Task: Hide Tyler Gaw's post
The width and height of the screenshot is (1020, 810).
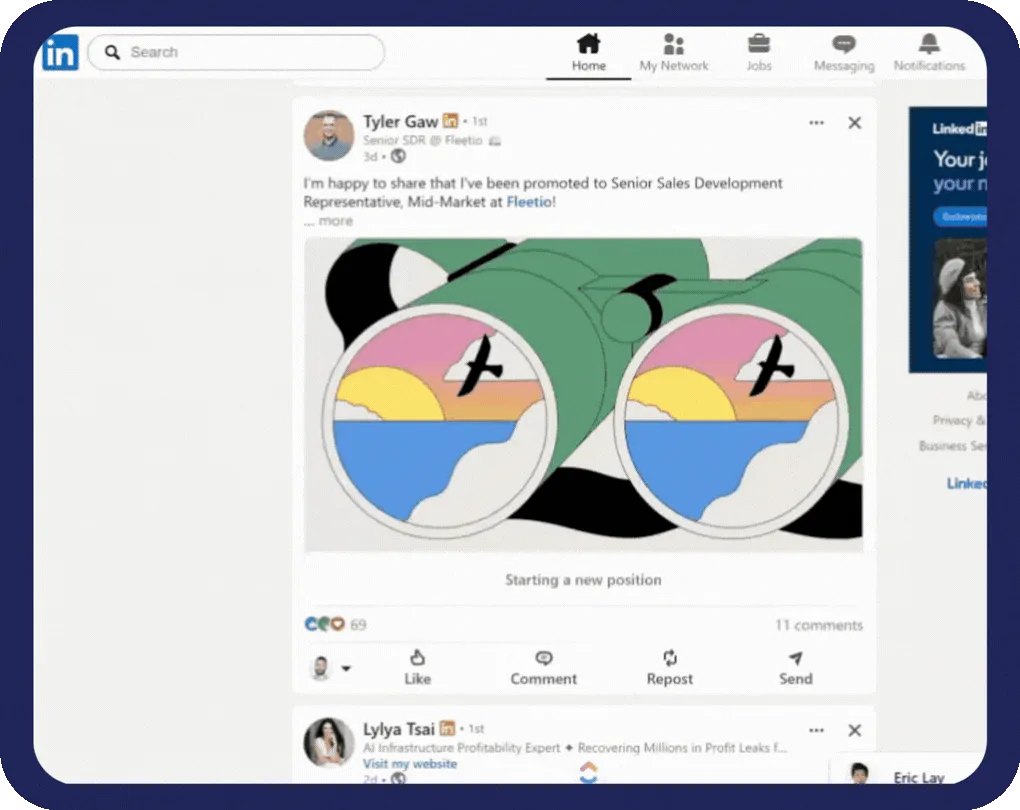Action: pos(854,122)
